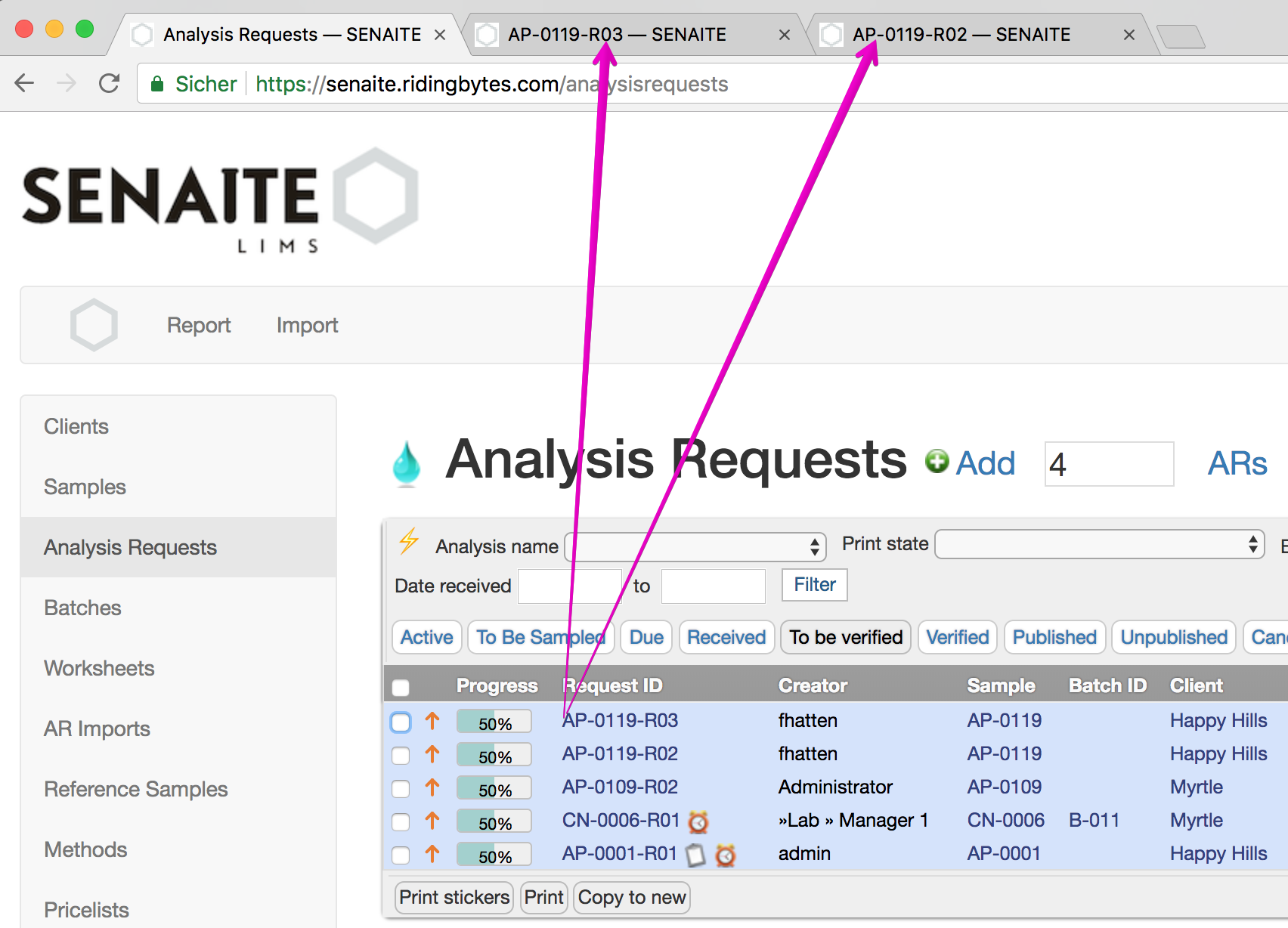Select the Active filter tab
The width and height of the screenshot is (1288, 928).
[x=426, y=637]
